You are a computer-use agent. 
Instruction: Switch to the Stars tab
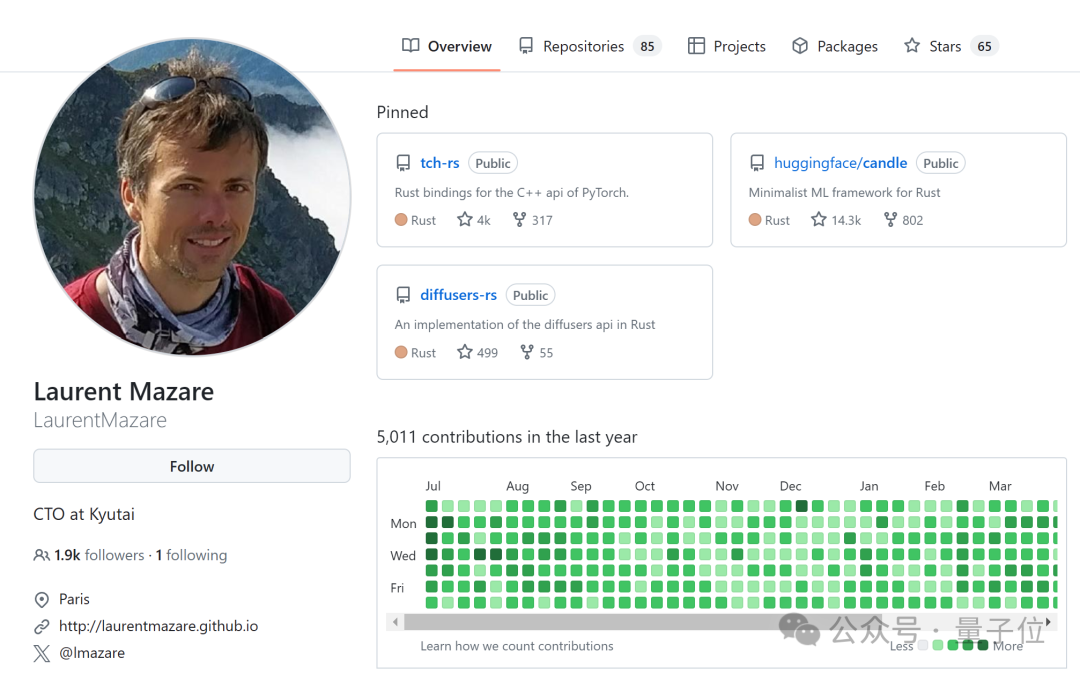(x=944, y=46)
